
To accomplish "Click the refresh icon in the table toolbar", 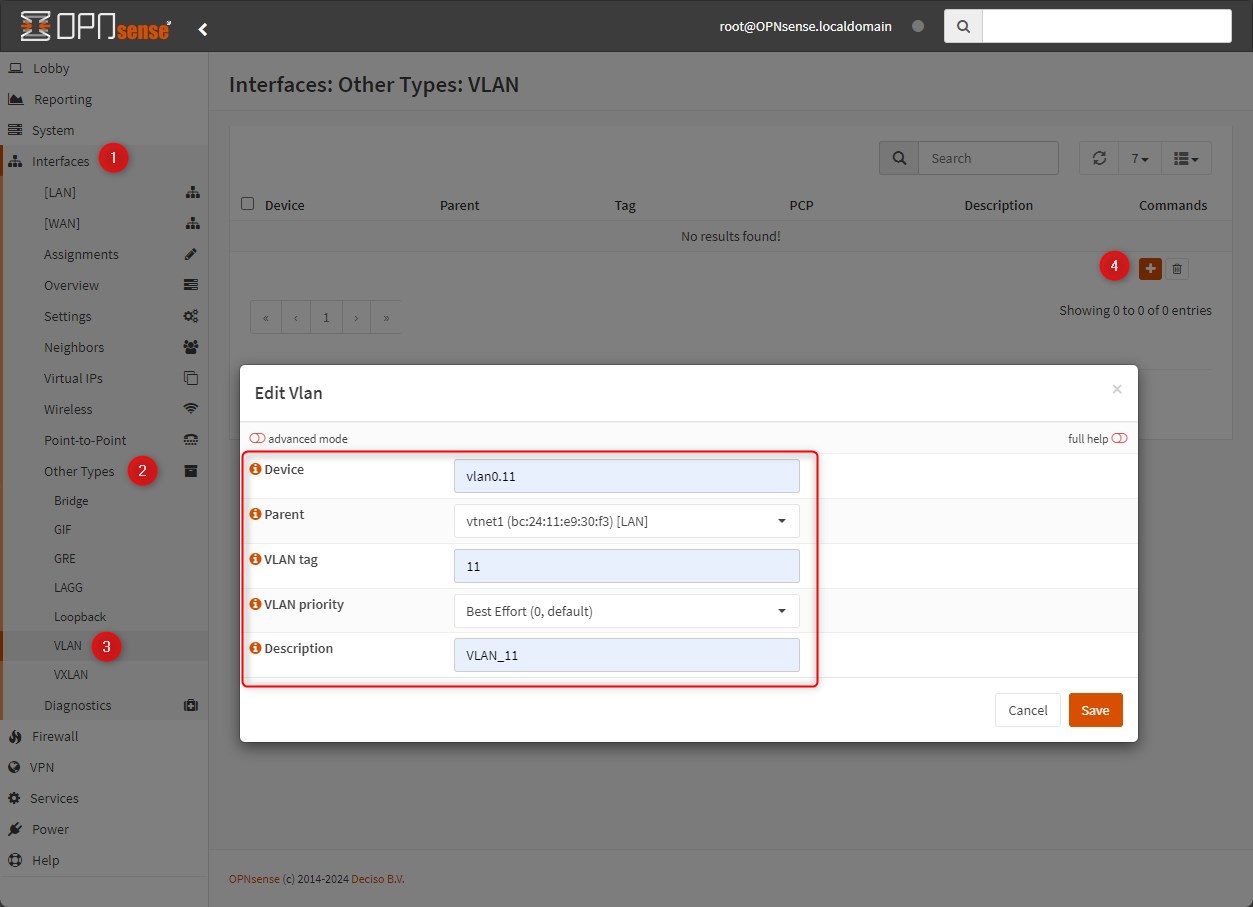I will pos(1099,158).
